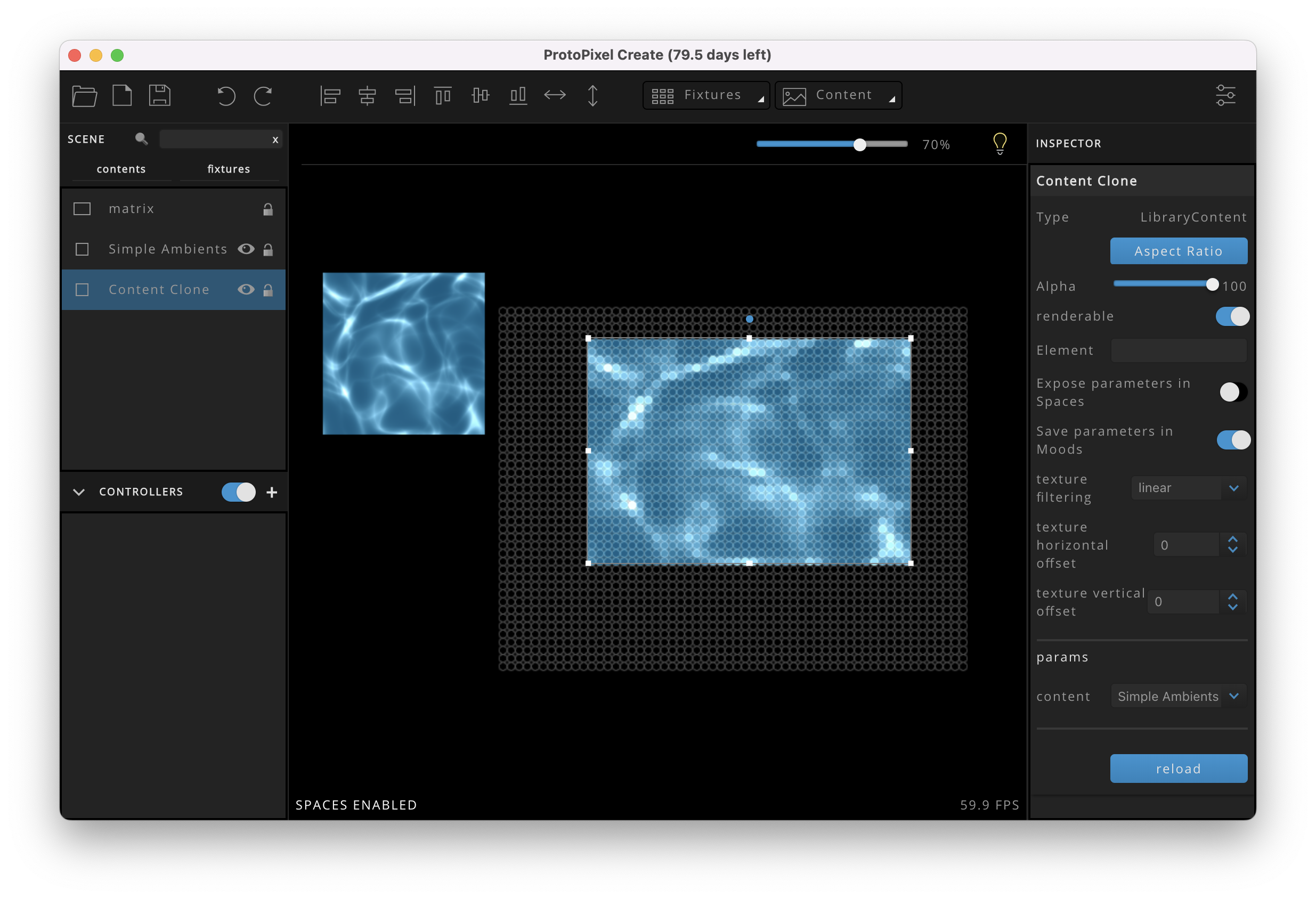1316x899 pixels.
Task: Toggle lock on Content Clone row
Action: 268,290
